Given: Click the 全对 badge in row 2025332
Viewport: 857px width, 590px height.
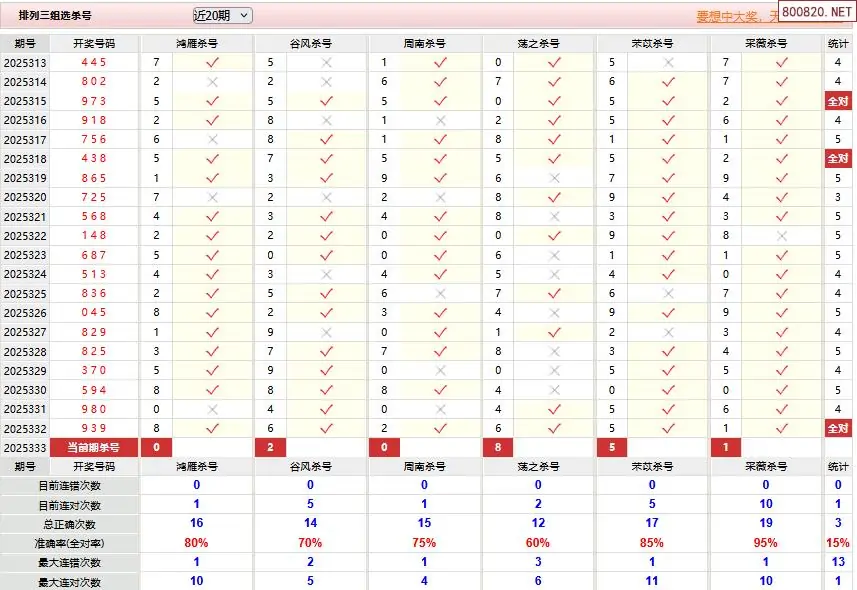Looking at the screenshot, I should tap(837, 428).
